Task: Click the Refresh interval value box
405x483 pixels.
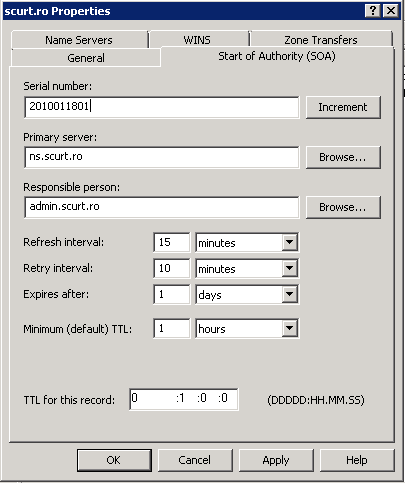Action: [172, 242]
